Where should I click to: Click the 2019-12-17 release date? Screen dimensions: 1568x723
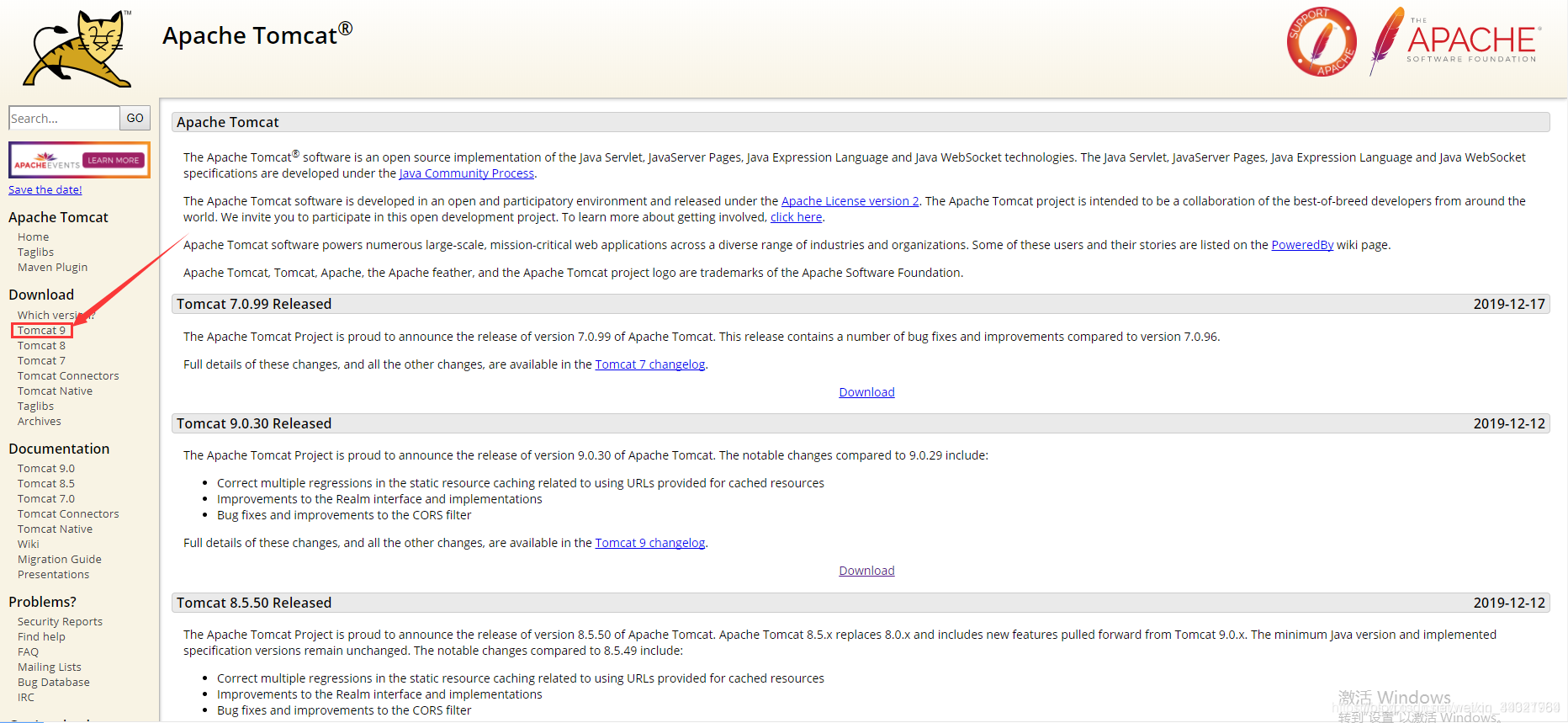pyautogui.click(x=1509, y=304)
